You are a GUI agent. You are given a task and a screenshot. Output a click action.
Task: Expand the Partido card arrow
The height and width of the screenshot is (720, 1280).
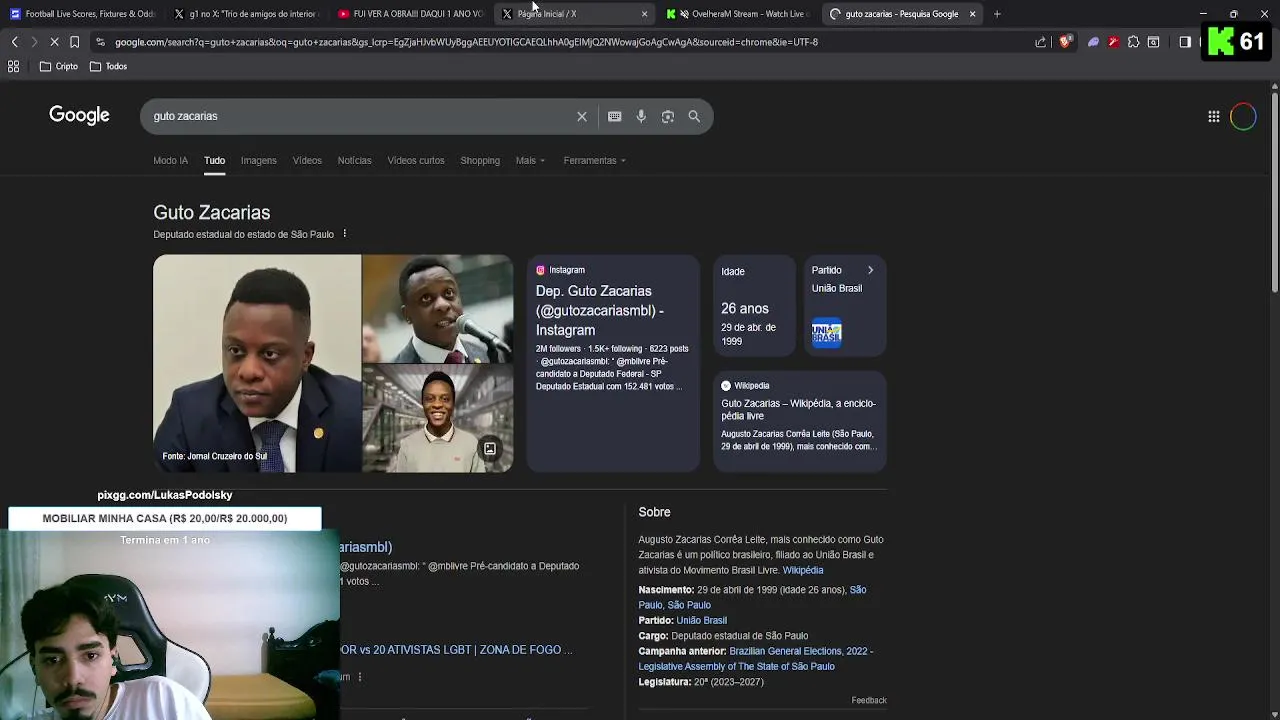(870, 270)
